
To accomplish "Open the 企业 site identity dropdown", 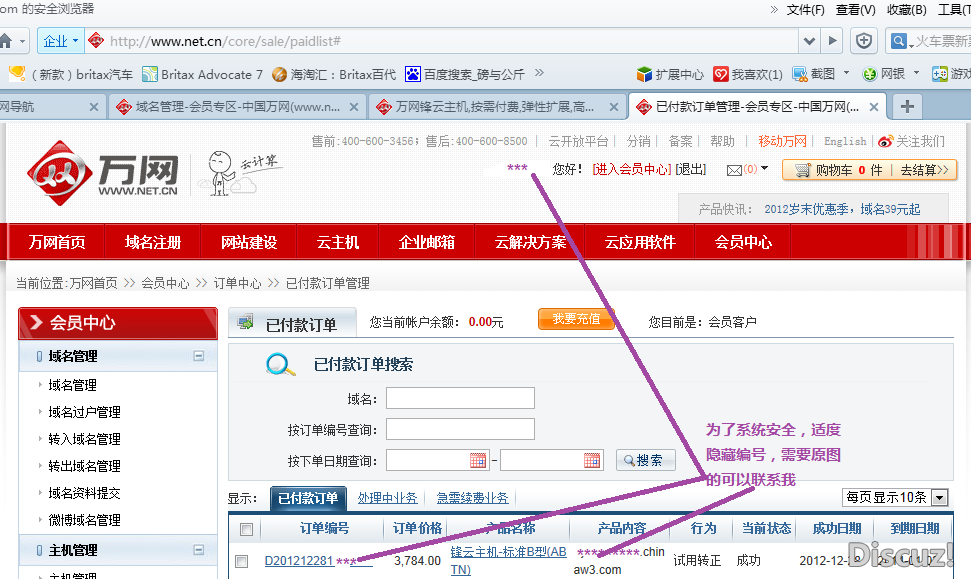I will coord(60,41).
